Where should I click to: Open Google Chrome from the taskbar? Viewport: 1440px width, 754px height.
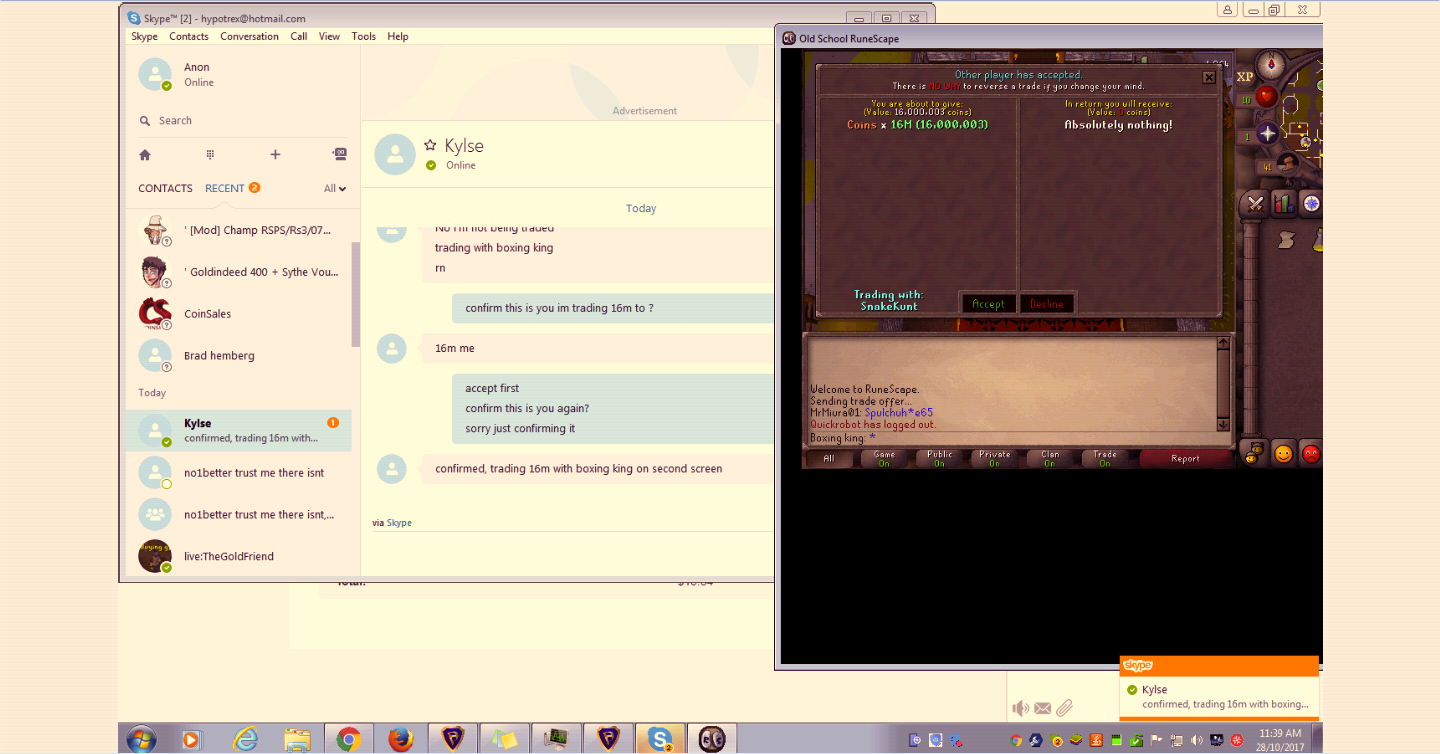349,739
